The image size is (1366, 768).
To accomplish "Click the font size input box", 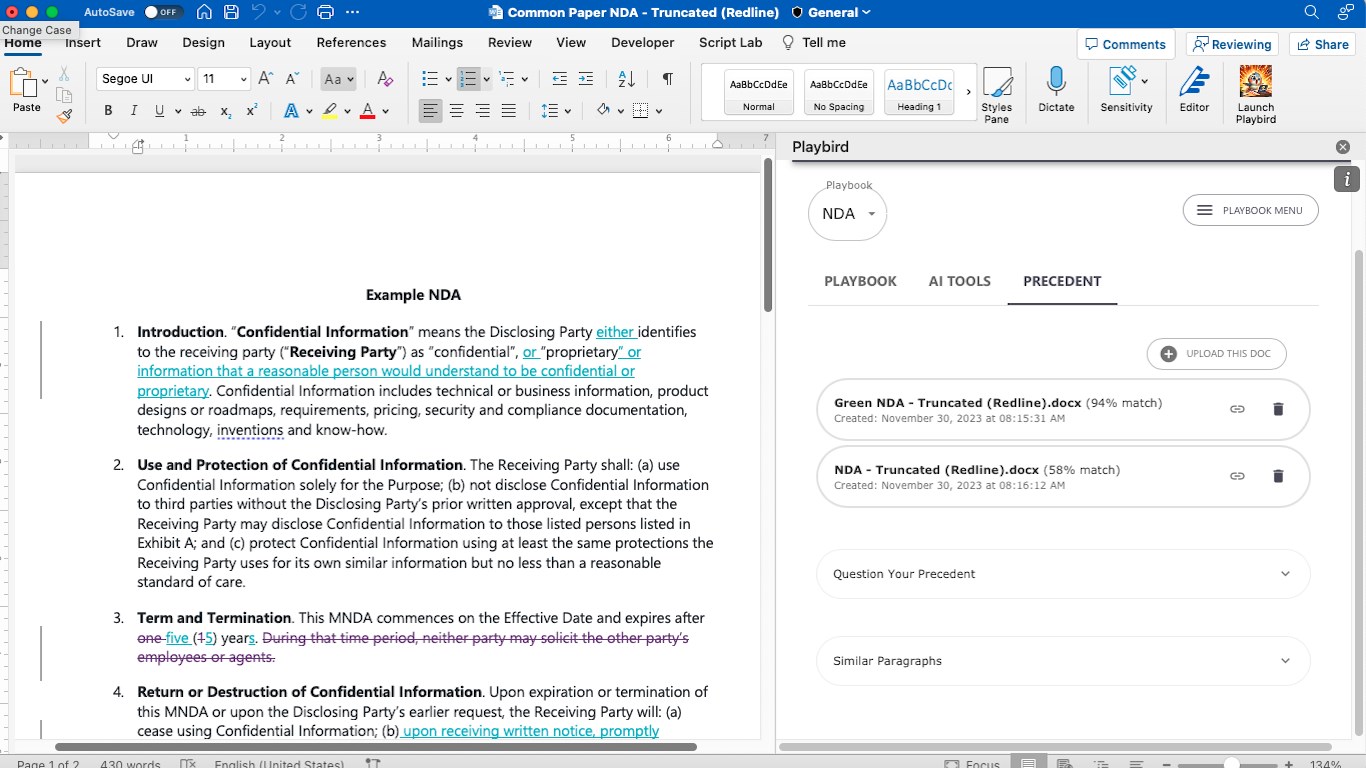I will tap(215, 79).
